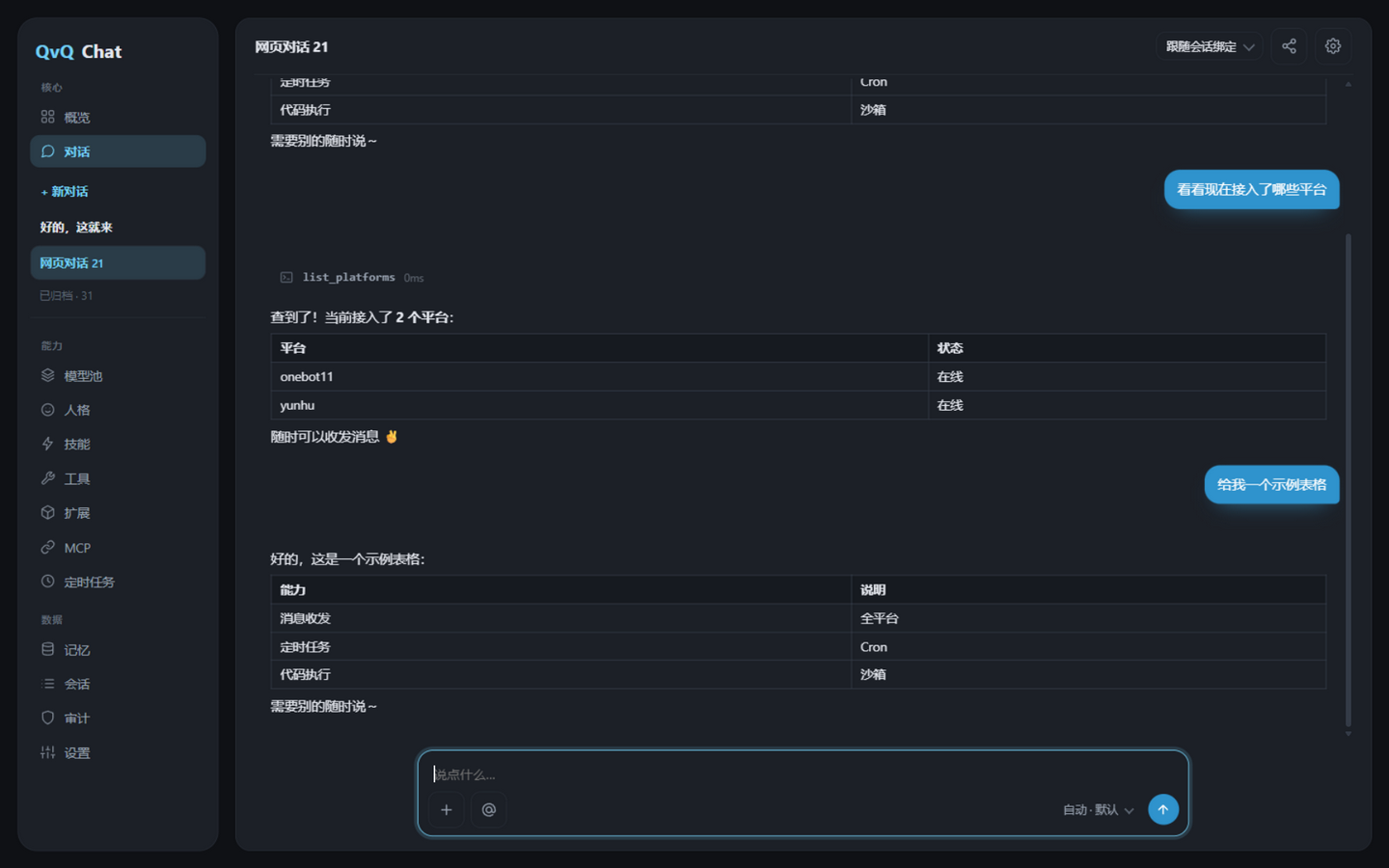
Task: Open the 自动·默认 model selector
Action: pyautogui.click(x=1098, y=810)
